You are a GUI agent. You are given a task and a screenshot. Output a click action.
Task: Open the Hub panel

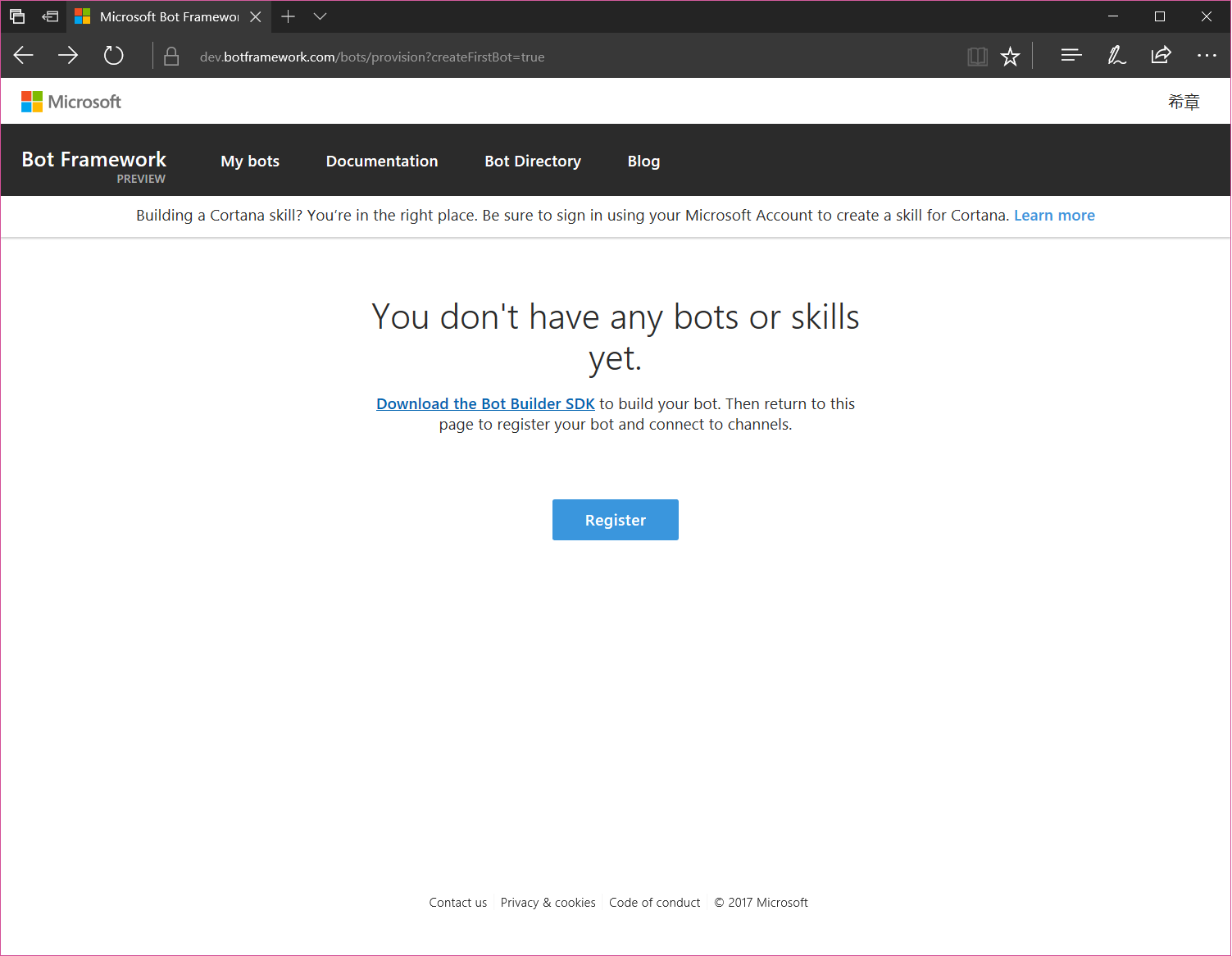1071,55
